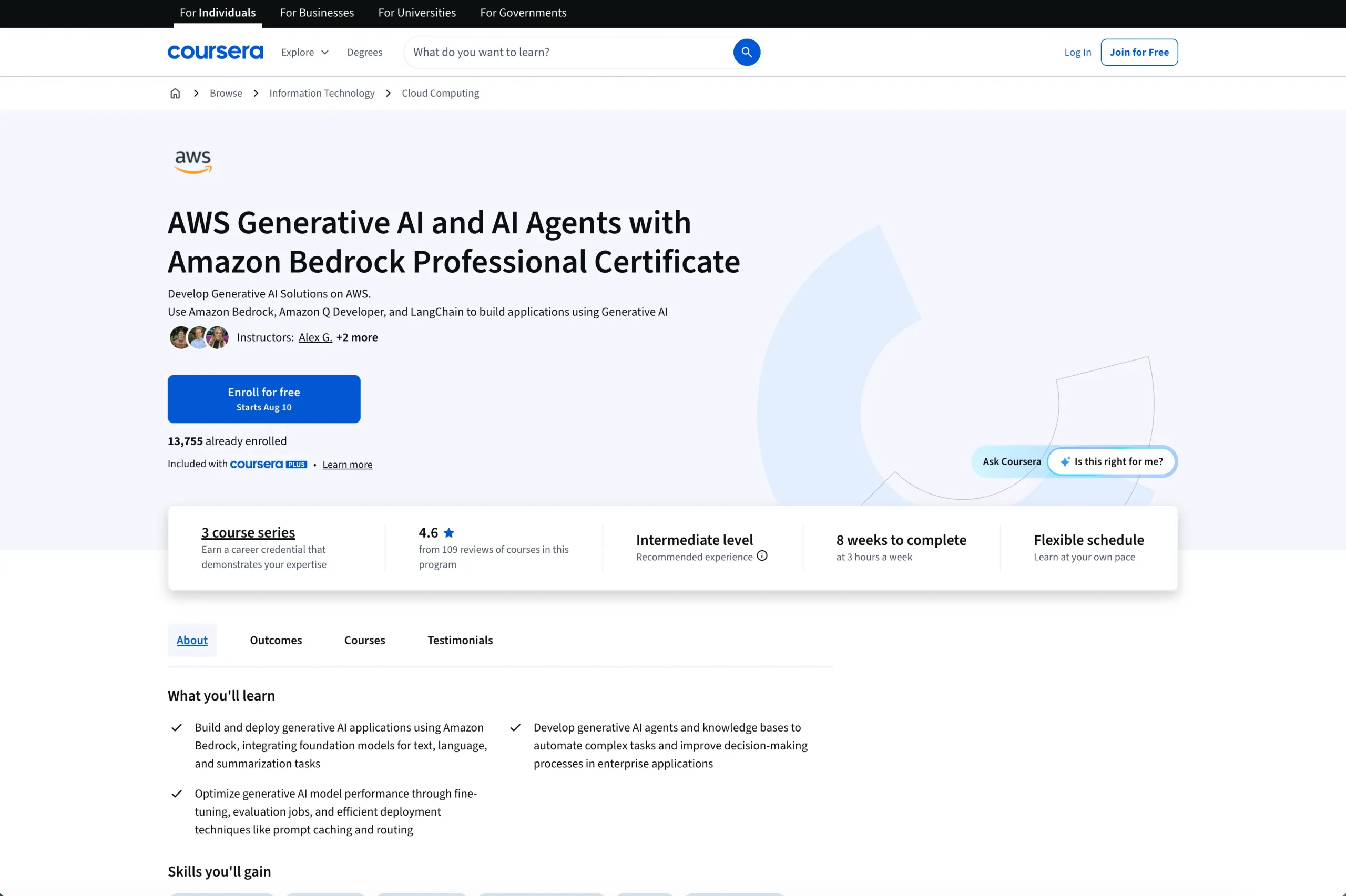Click the 'Is this right for me?' button

pyautogui.click(x=1112, y=461)
